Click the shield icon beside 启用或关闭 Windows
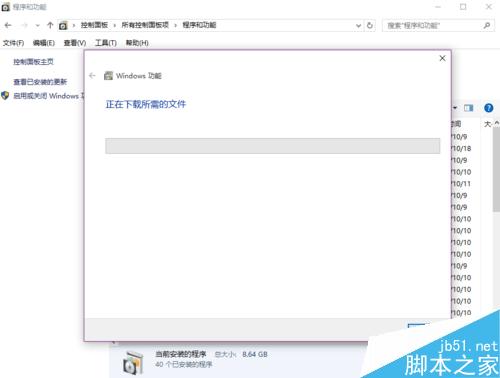500x378 pixels. click(5, 96)
